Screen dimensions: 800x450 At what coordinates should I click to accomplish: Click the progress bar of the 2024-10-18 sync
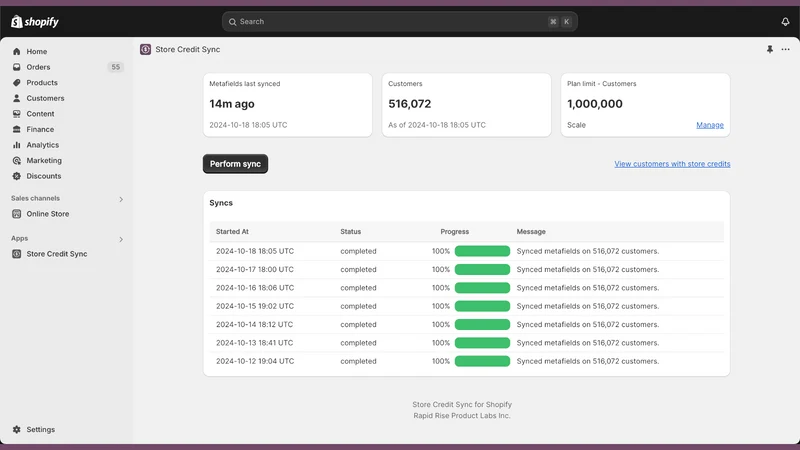(x=482, y=251)
